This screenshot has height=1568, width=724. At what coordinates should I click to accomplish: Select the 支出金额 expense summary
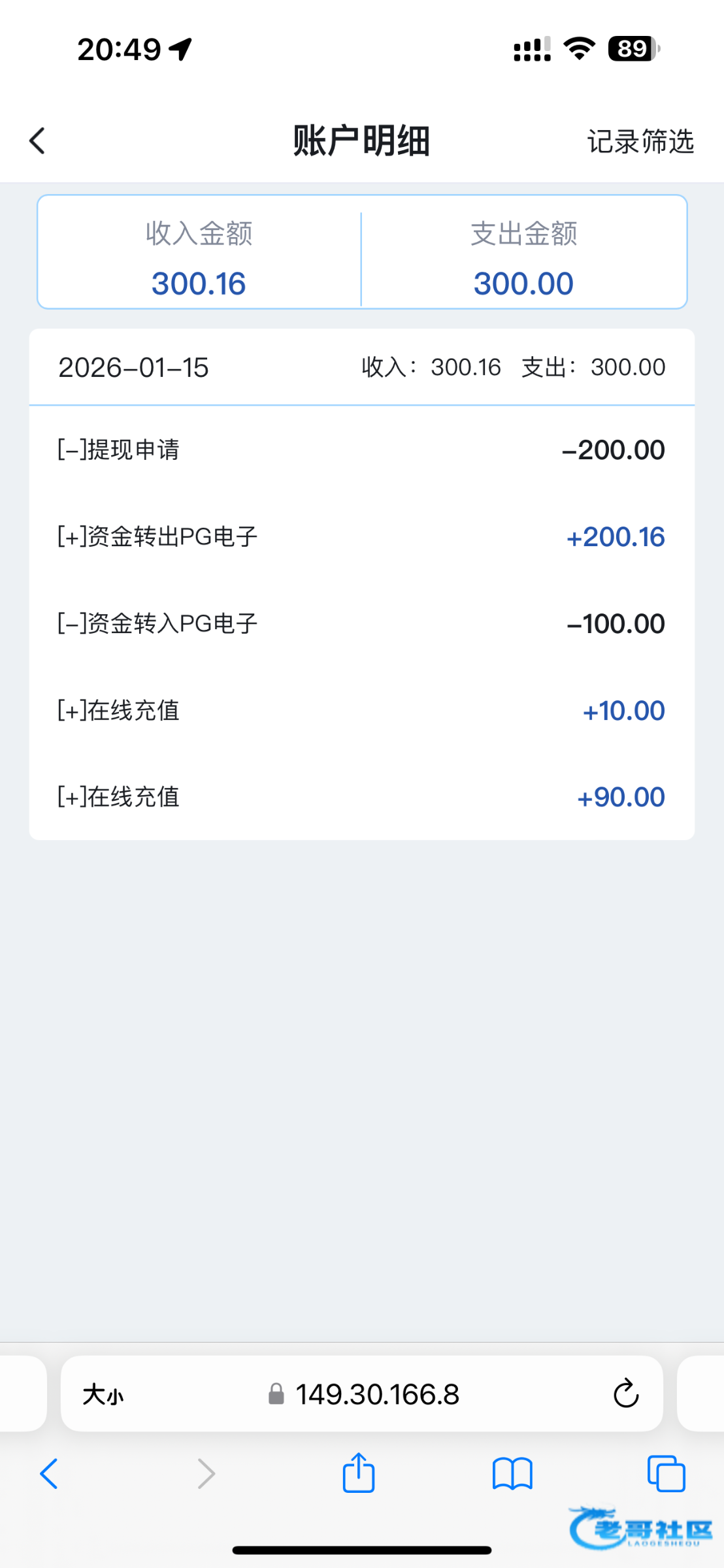coord(523,257)
